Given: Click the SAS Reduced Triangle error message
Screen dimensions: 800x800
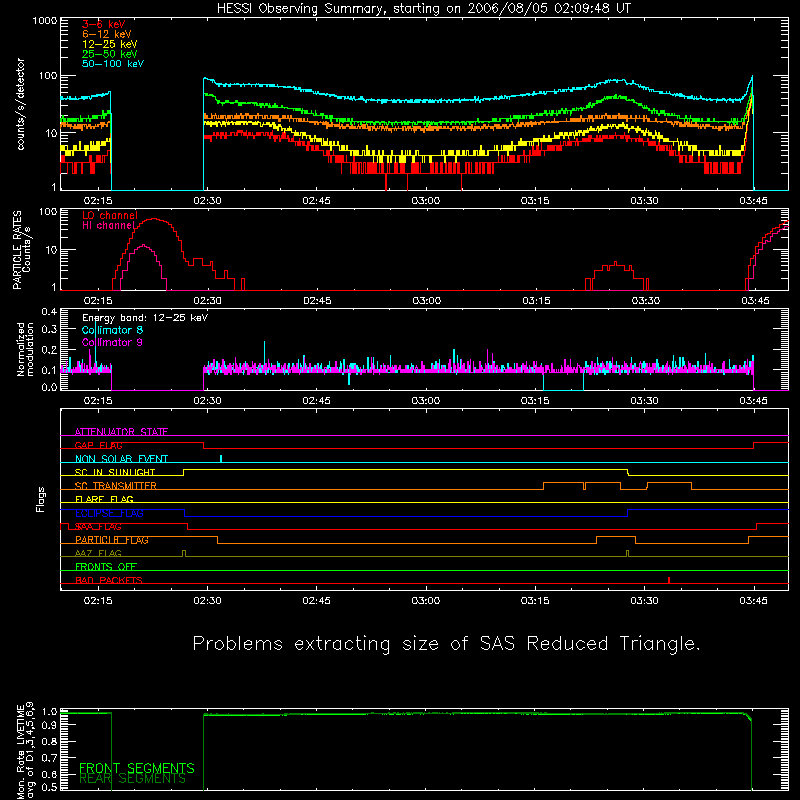Looking at the screenshot, I should pos(446,644).
